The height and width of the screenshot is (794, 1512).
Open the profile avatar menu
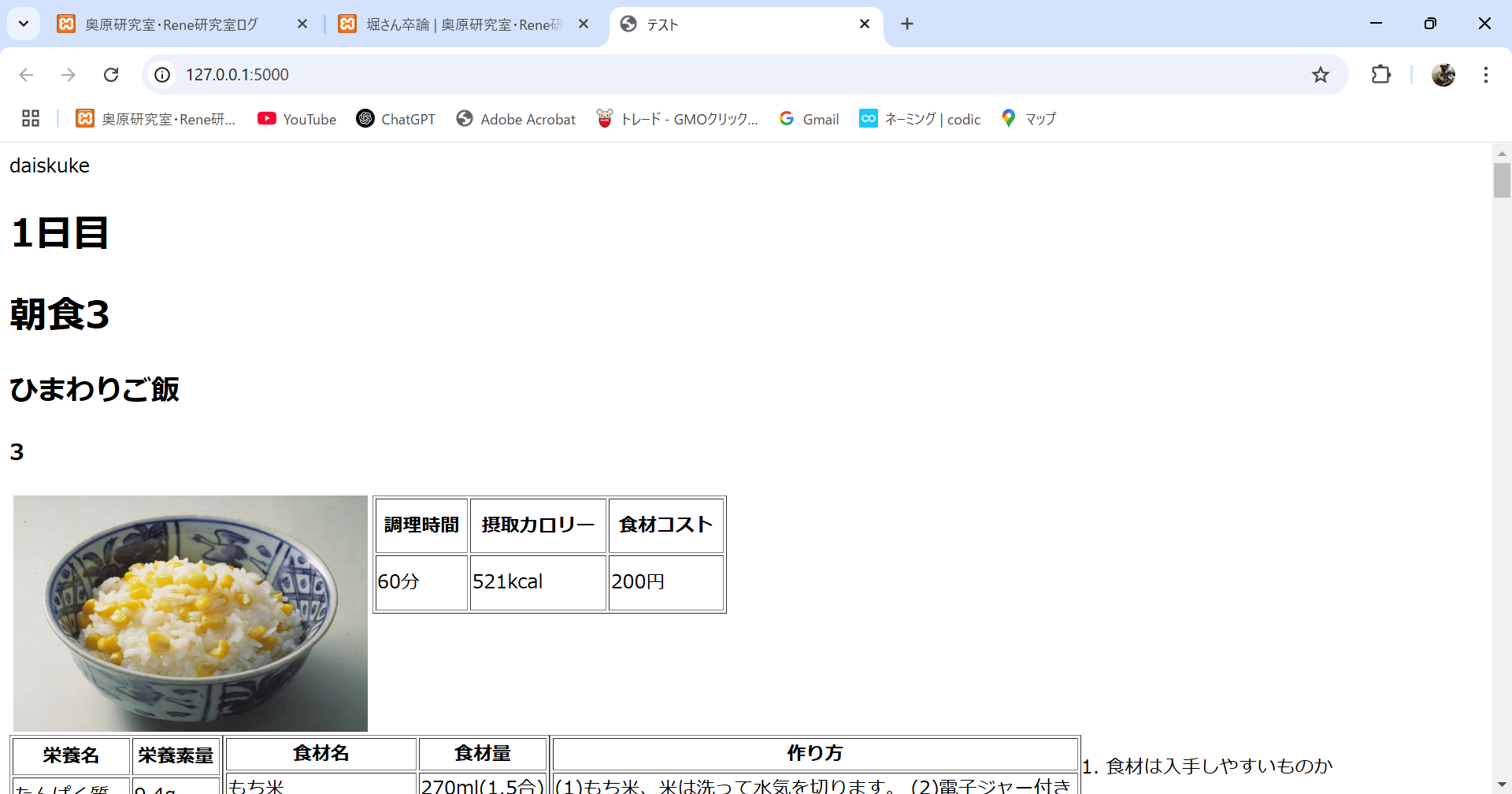(x=1444, y=74)
